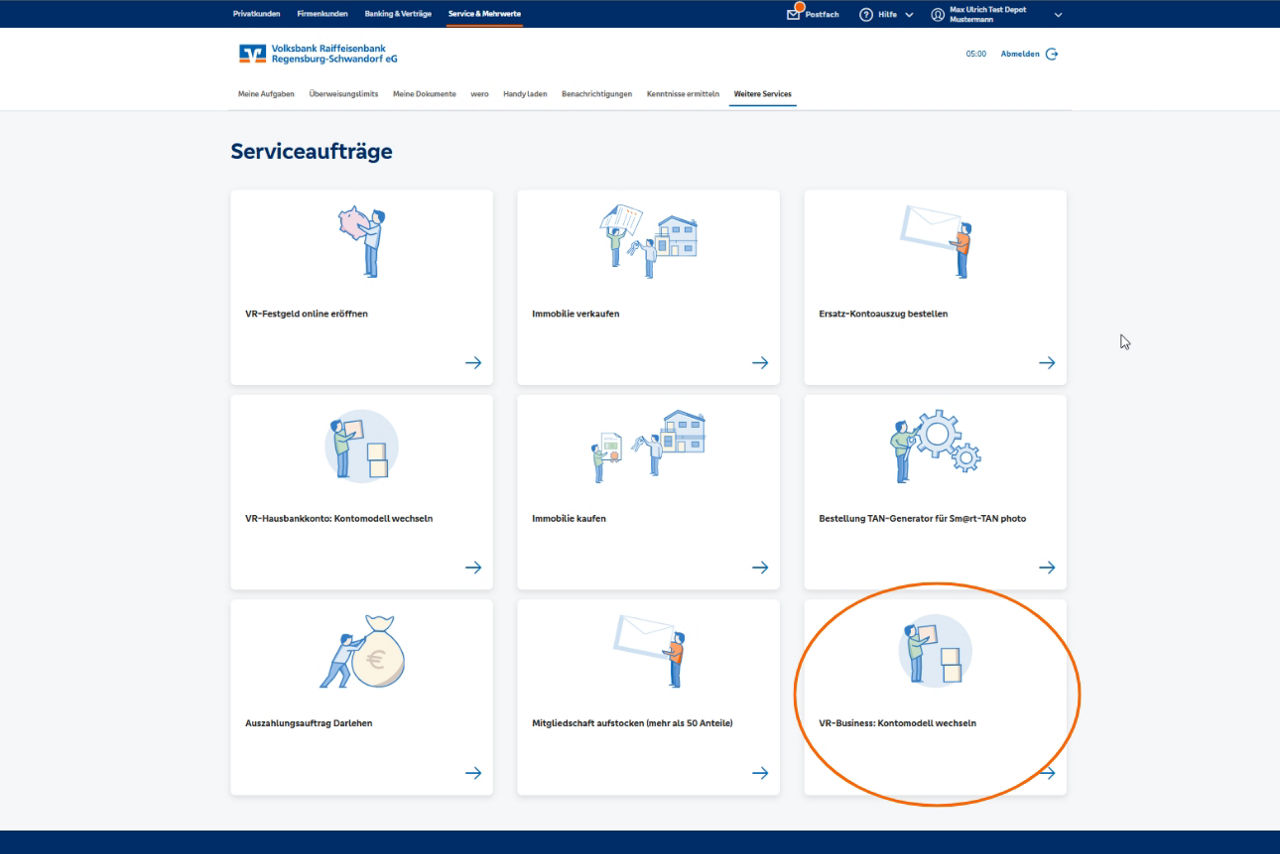This screenshot has width=1280, height=854.
Task: Switch to the Benachrichtigungen tab
Action: (596, 93)
